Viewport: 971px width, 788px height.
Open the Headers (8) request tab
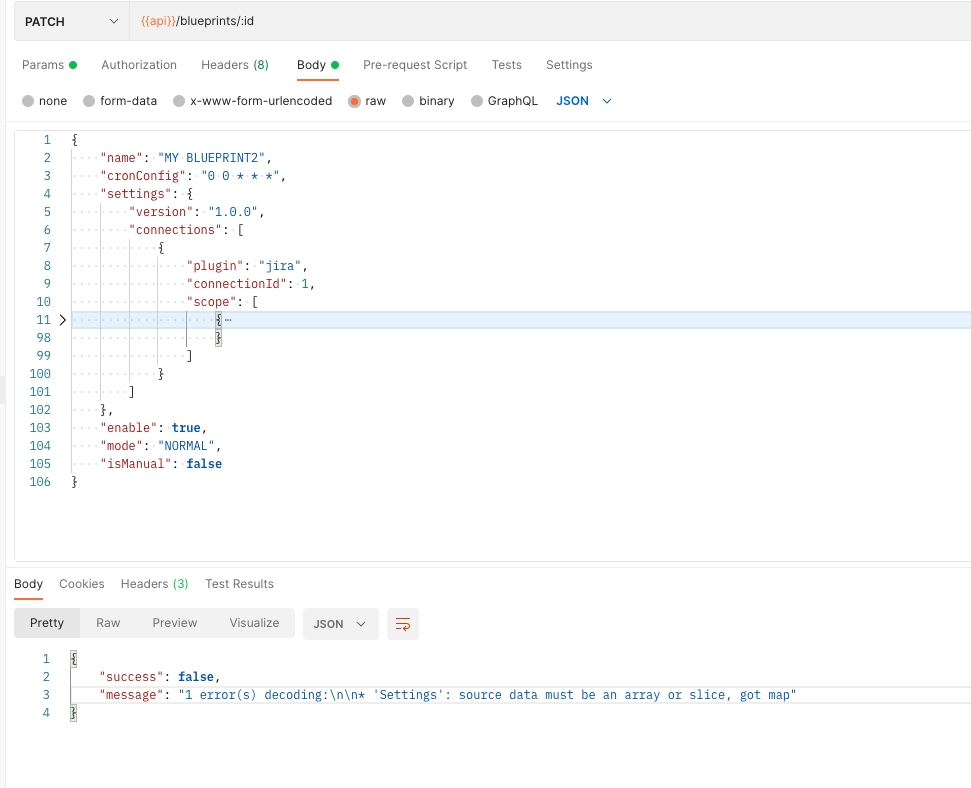tap(235, 65)
